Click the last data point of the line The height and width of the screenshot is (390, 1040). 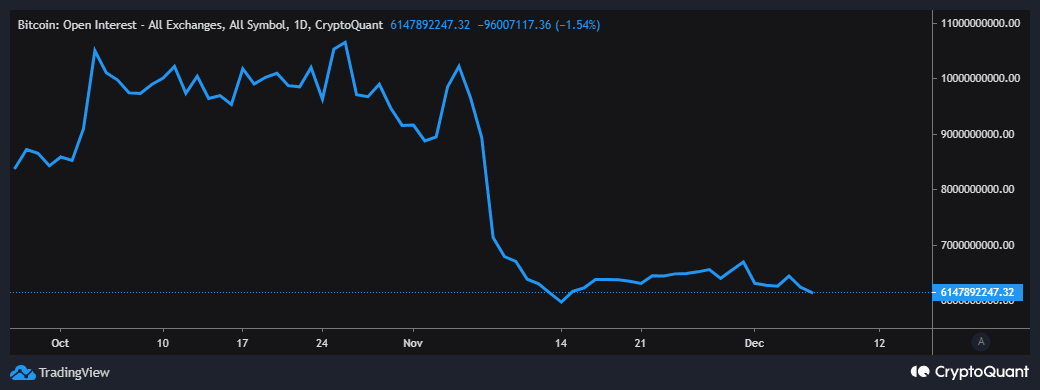812,292
